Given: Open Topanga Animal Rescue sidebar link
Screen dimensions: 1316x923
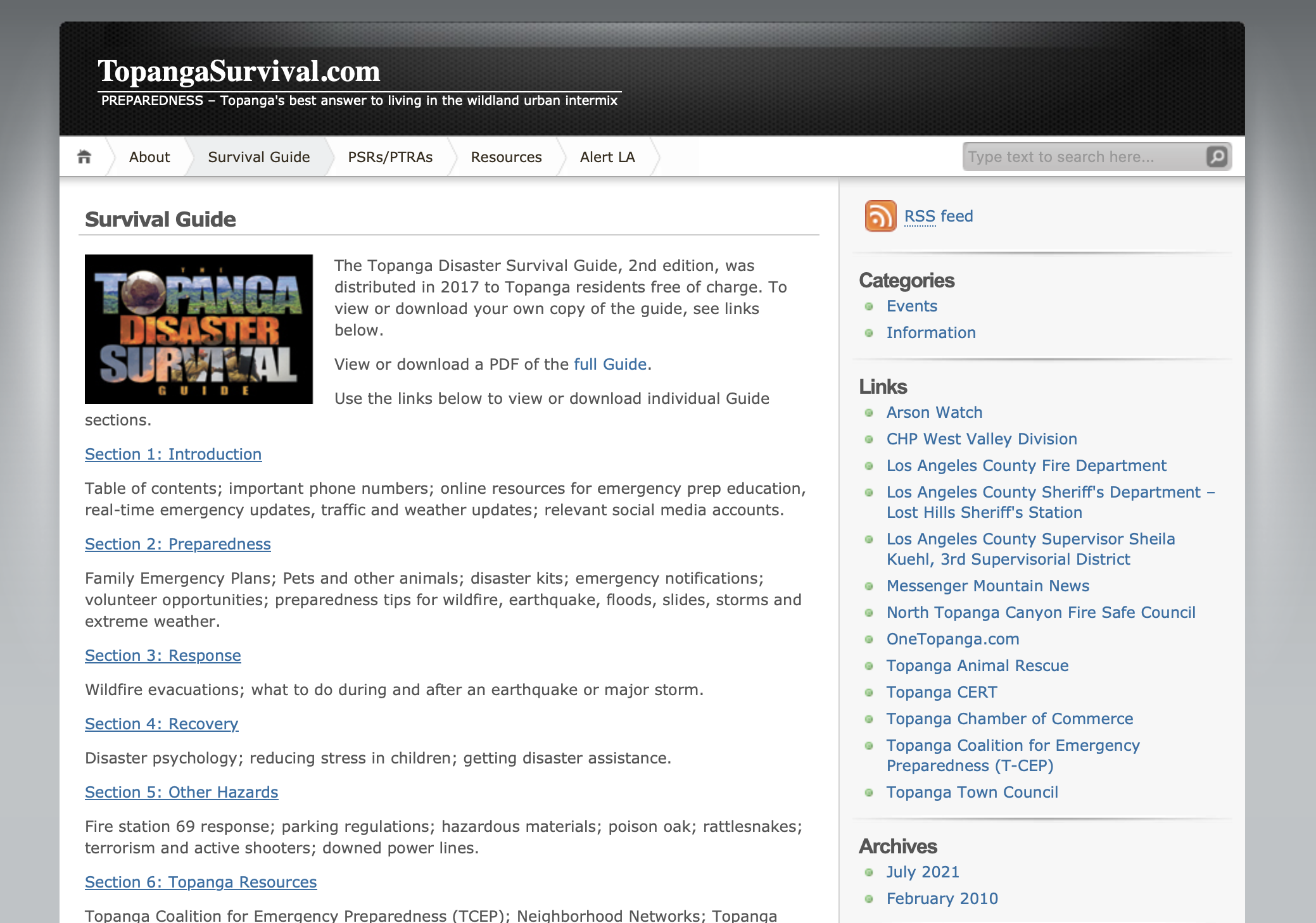Looking at the screenshot, I should [977, 665].
